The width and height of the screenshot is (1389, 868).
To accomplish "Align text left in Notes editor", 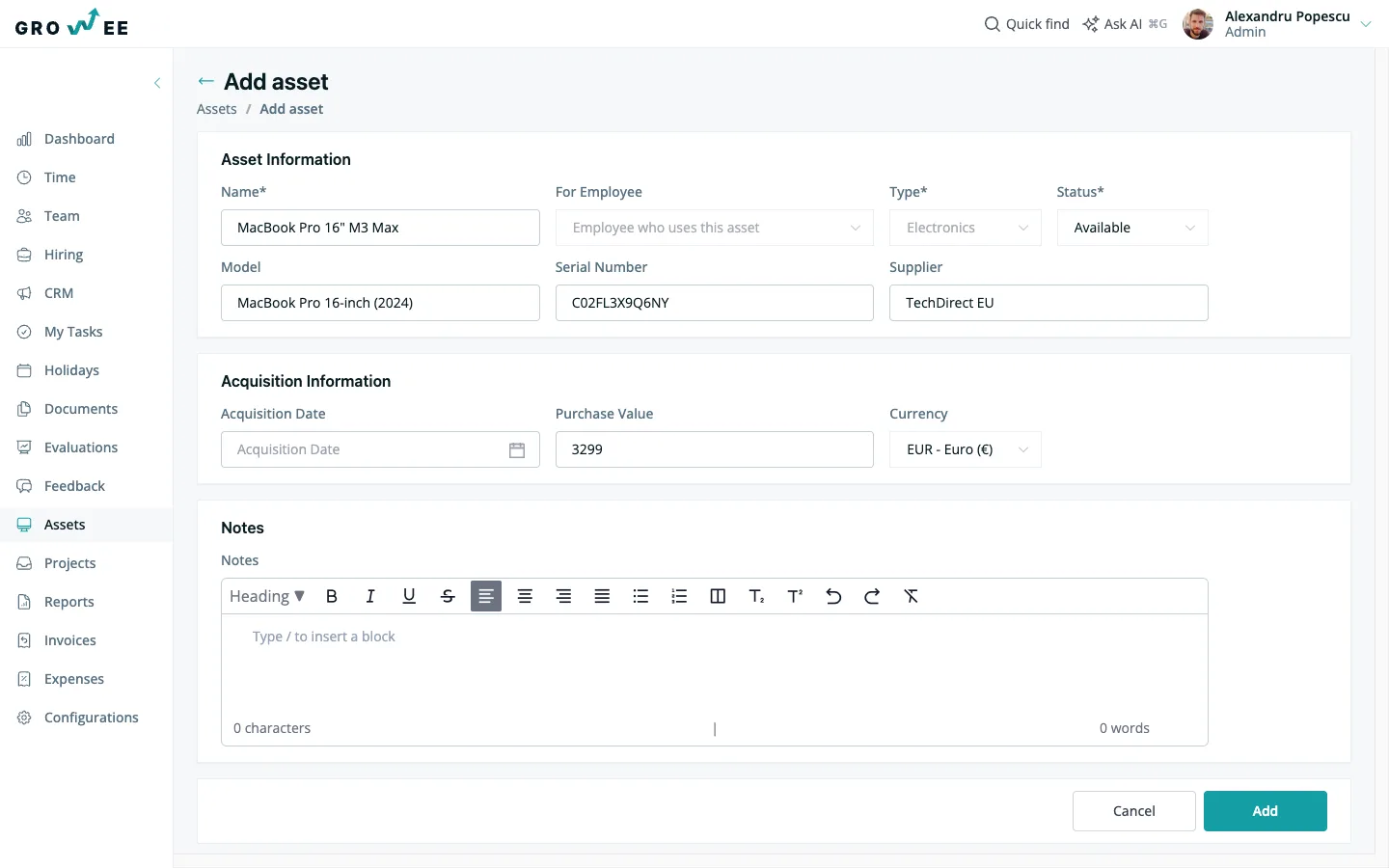I will 486,596.
